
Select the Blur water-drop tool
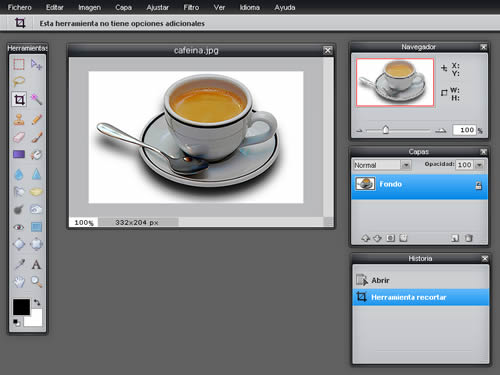(19, 174)
